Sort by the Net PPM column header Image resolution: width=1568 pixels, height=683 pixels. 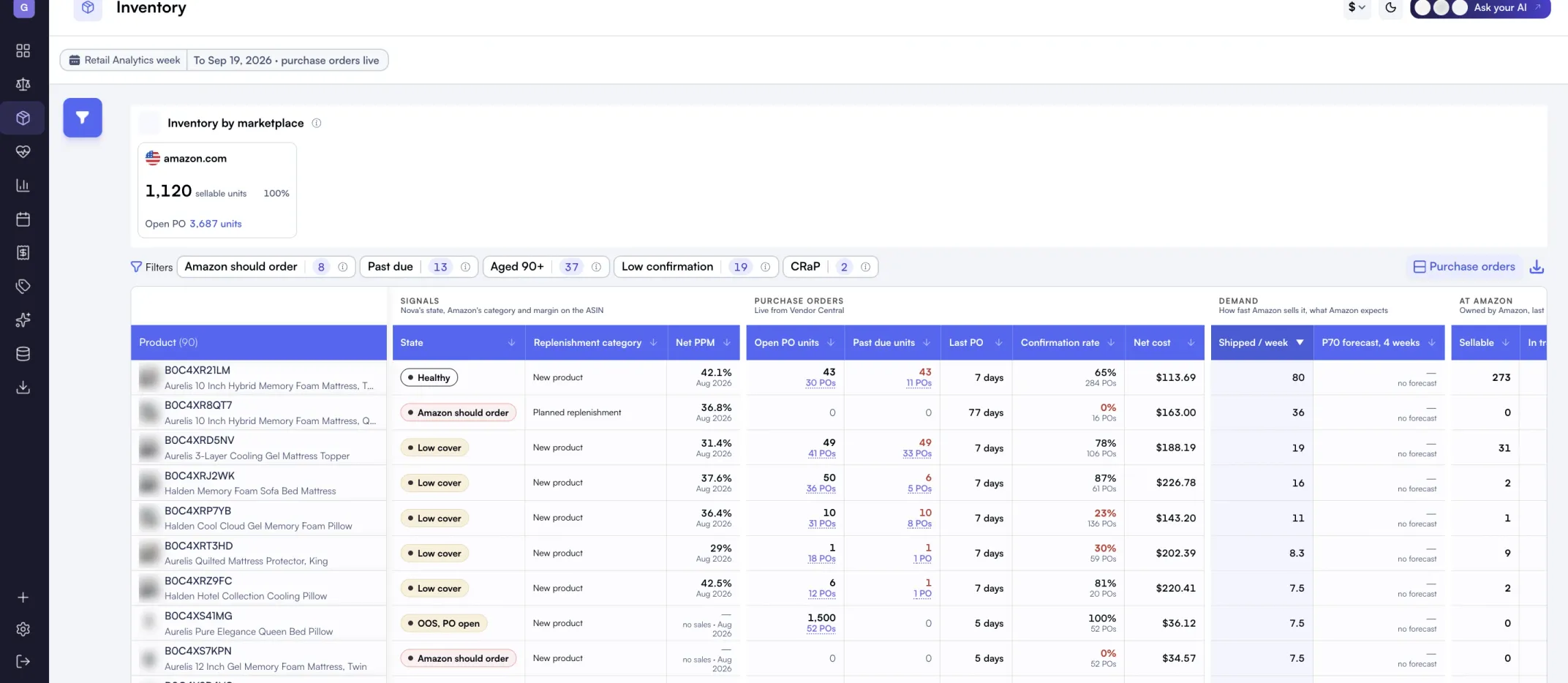pos(703,342)
